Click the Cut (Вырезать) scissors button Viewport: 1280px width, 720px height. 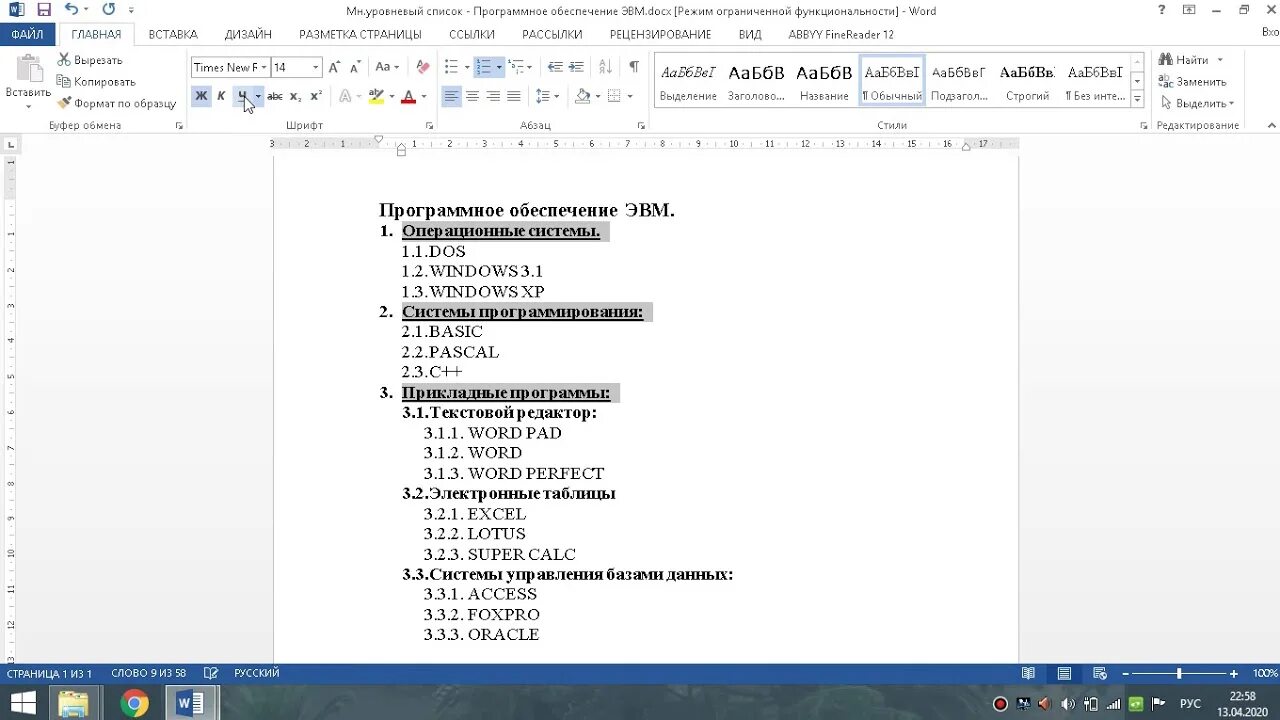89,60
